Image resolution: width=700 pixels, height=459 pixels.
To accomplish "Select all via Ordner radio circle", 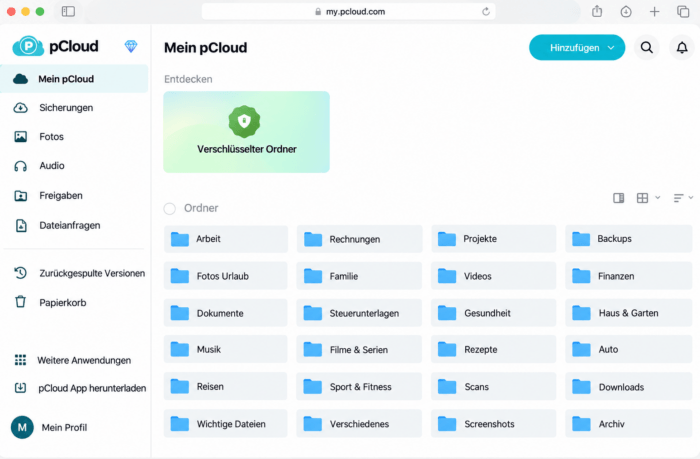I will click(x=170, y=209).
